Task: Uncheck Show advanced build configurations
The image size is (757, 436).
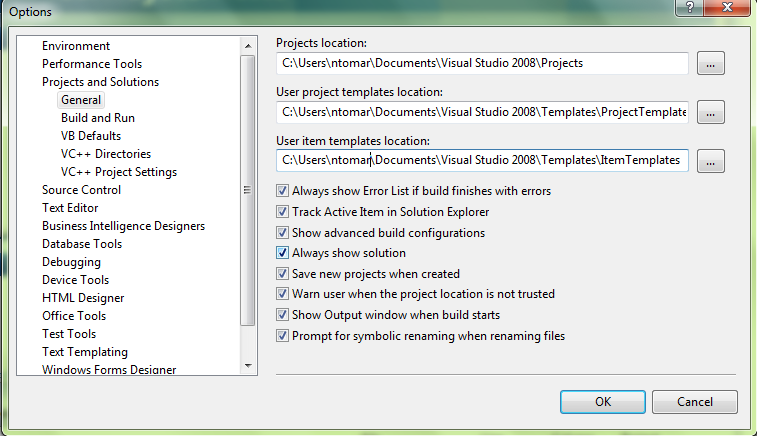Action: click(283, 233)
